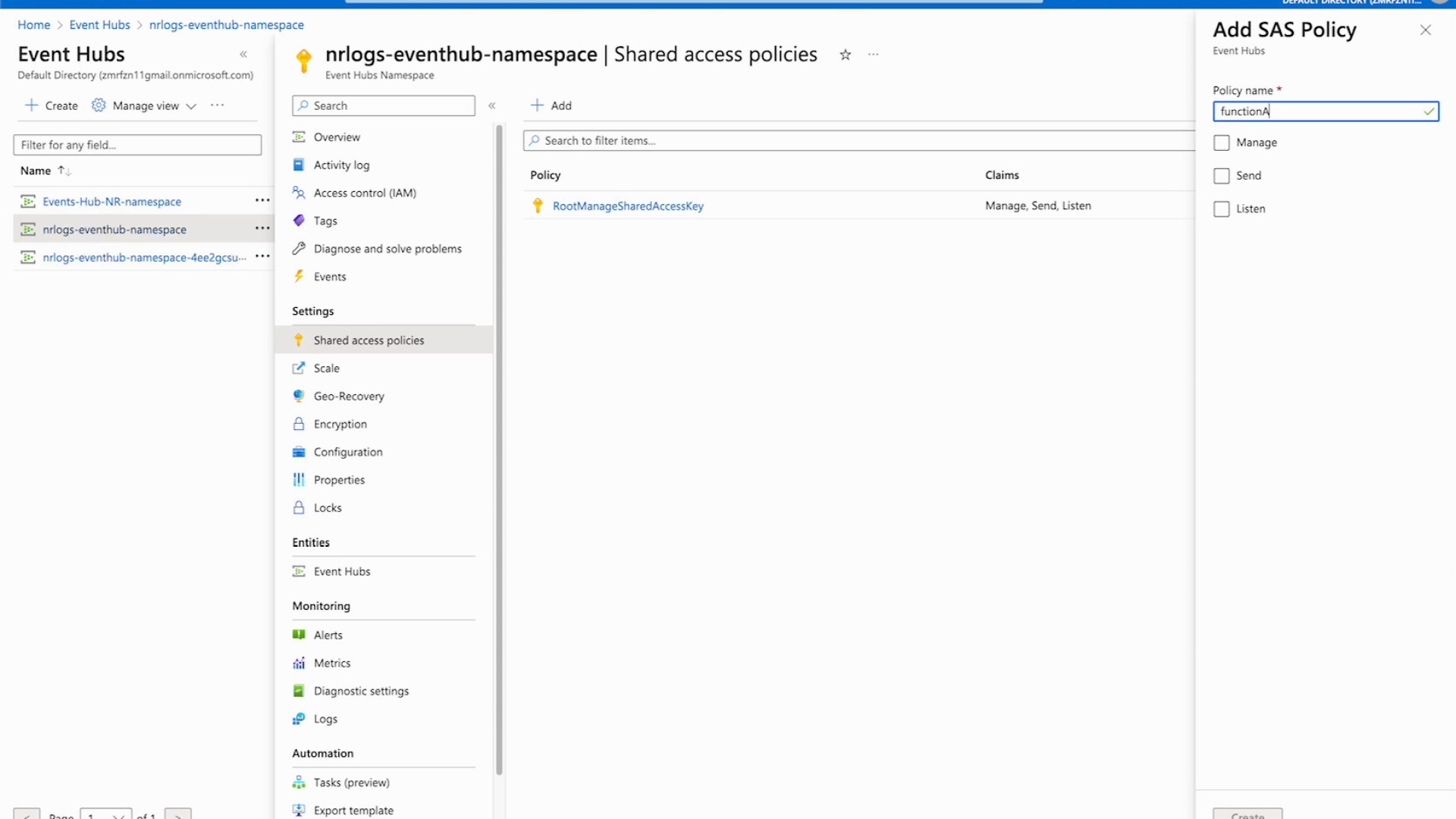Open the more options ellipsis beside the title
This screenshot has height=819, width=1456.
[x=874, y=55]
